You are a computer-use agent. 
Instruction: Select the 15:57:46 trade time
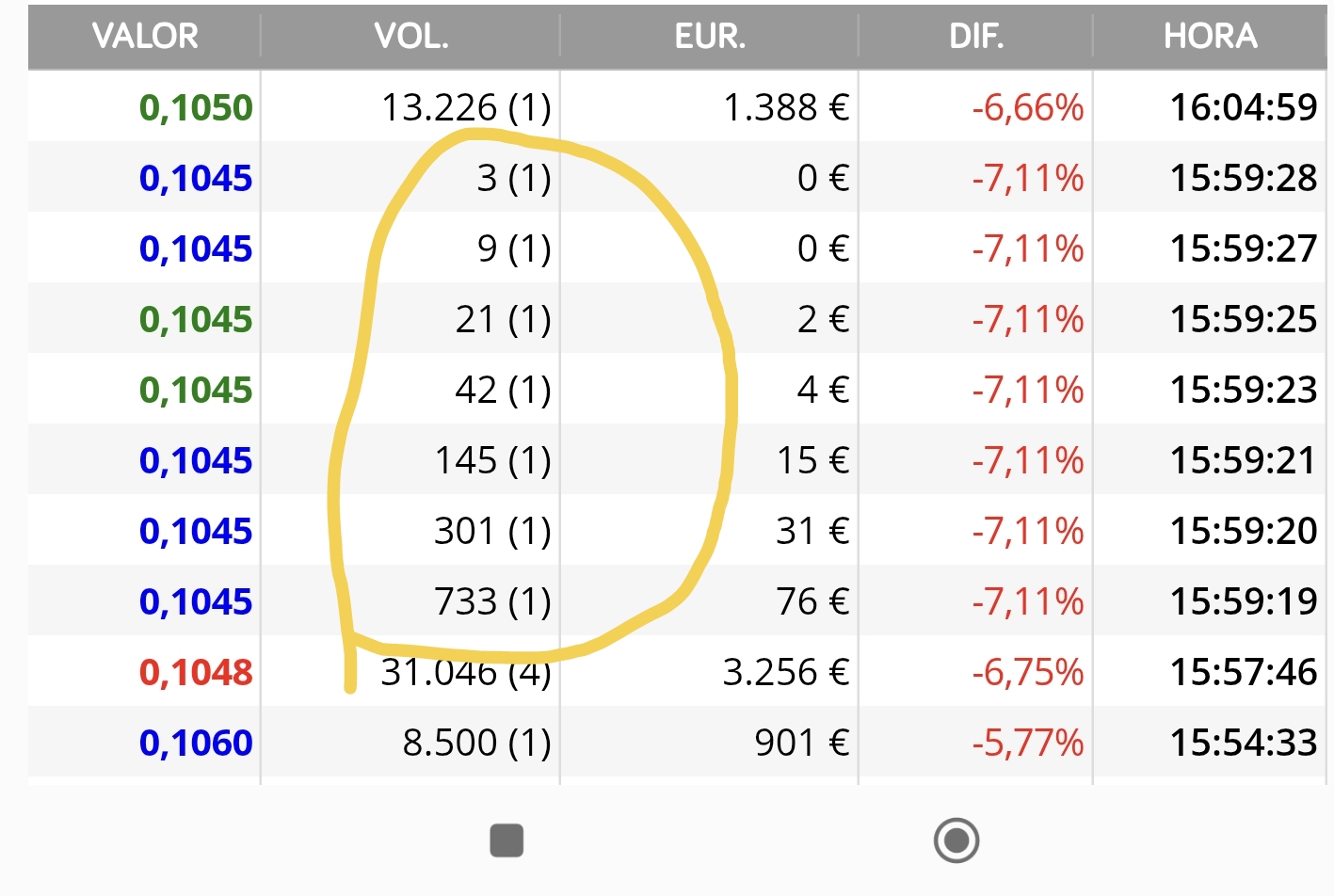tap(1244, 673)
